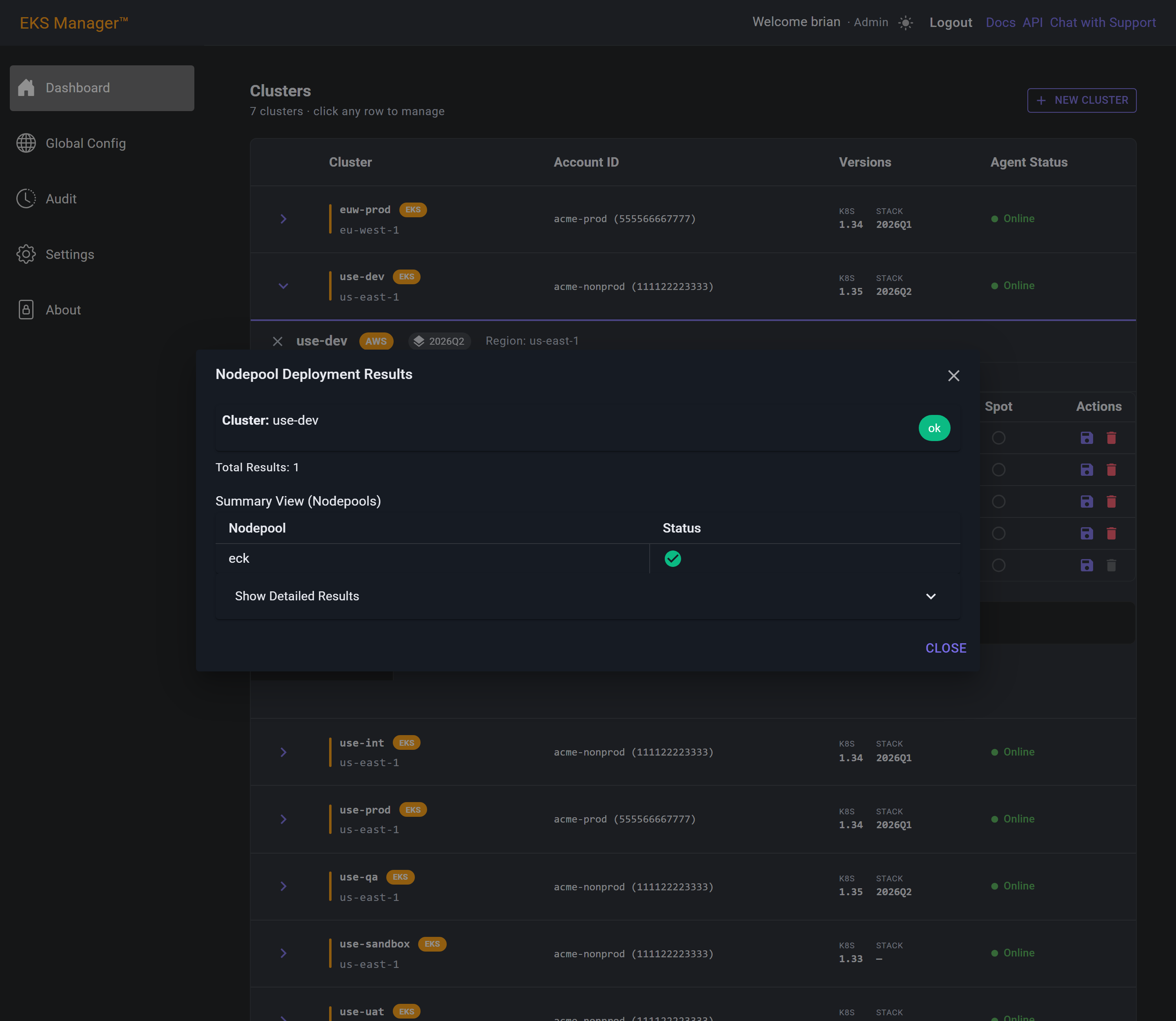Save the third nodepool row in Actions

(x=1087, y=502)
